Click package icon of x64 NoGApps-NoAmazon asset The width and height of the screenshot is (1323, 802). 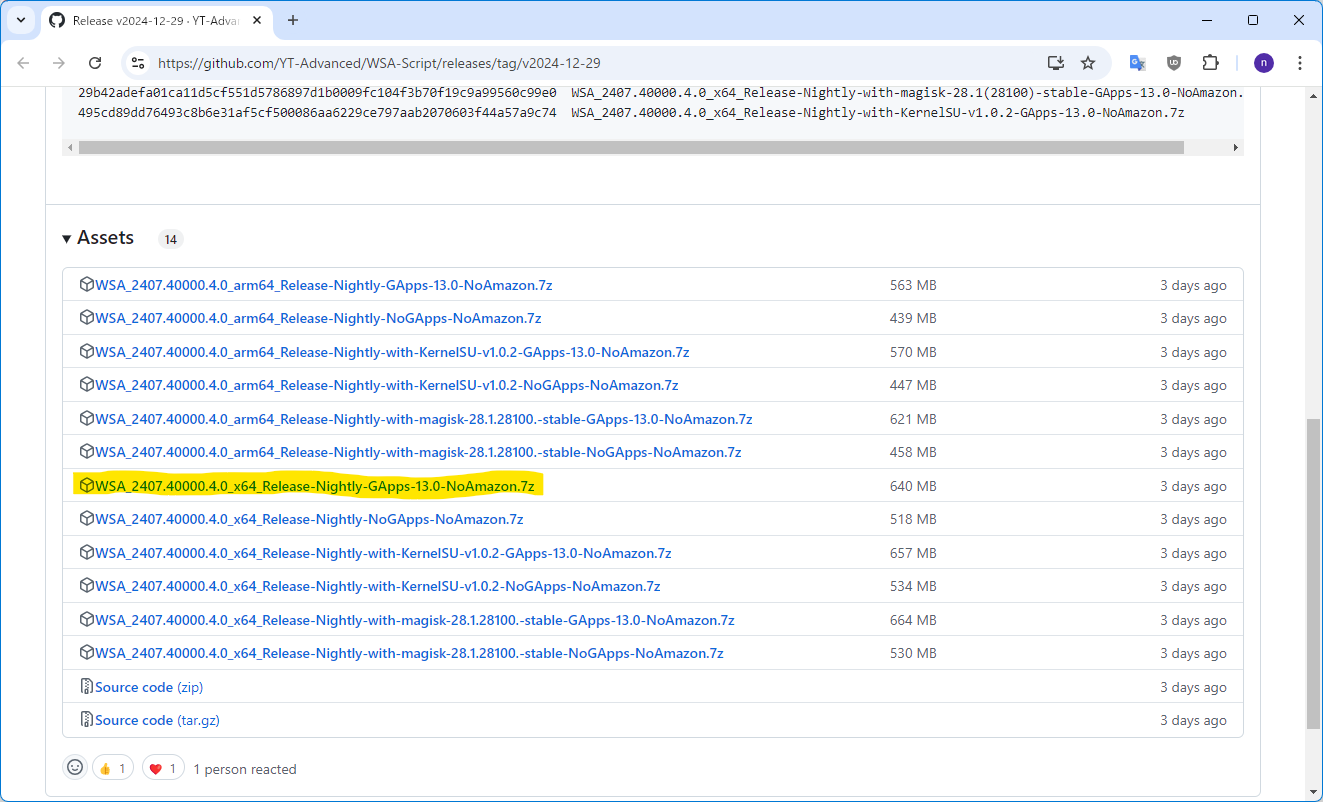click(x=87, y=519)
